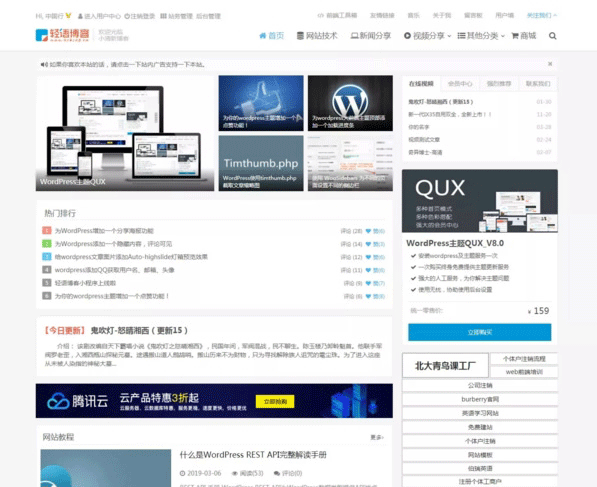Open WordPress主题QUX_V8.0 product title
Viewport: 597px width, 487px height.
pyautogui.click(x=455, y=243)
